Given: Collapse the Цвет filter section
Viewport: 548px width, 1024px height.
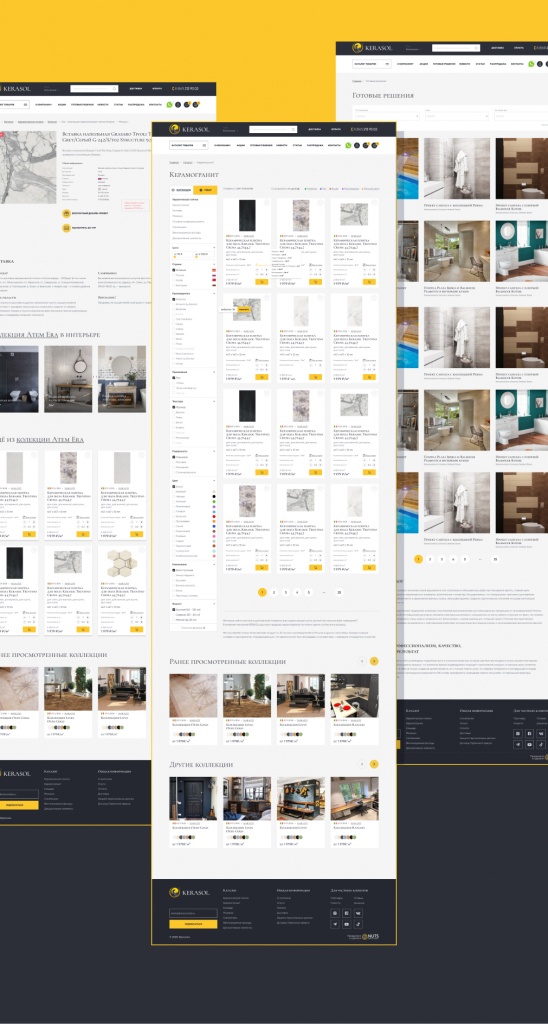Looking at the screenshot, I should [214, 481].
